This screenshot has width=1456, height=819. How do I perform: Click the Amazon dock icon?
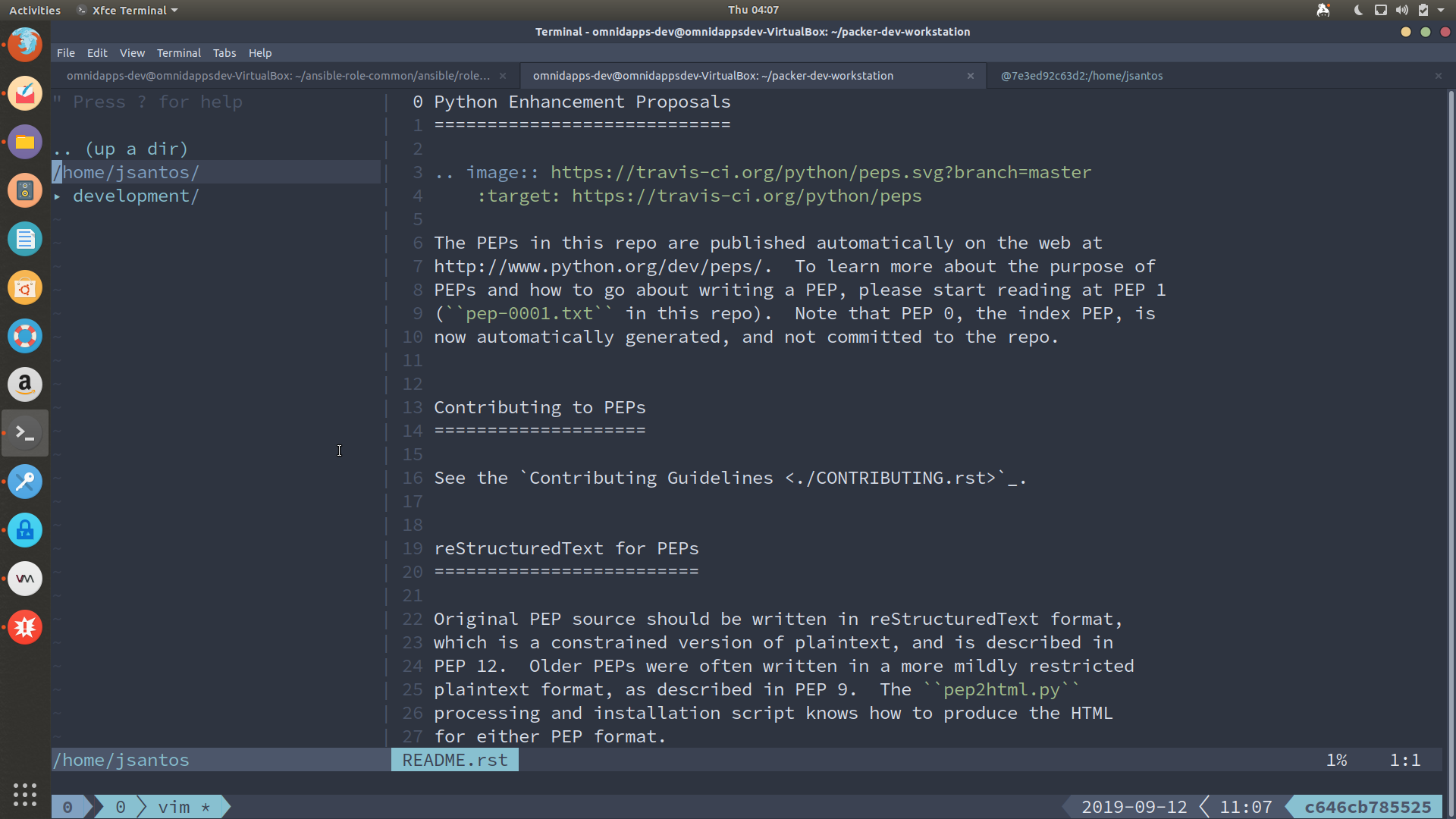[25, 384]
